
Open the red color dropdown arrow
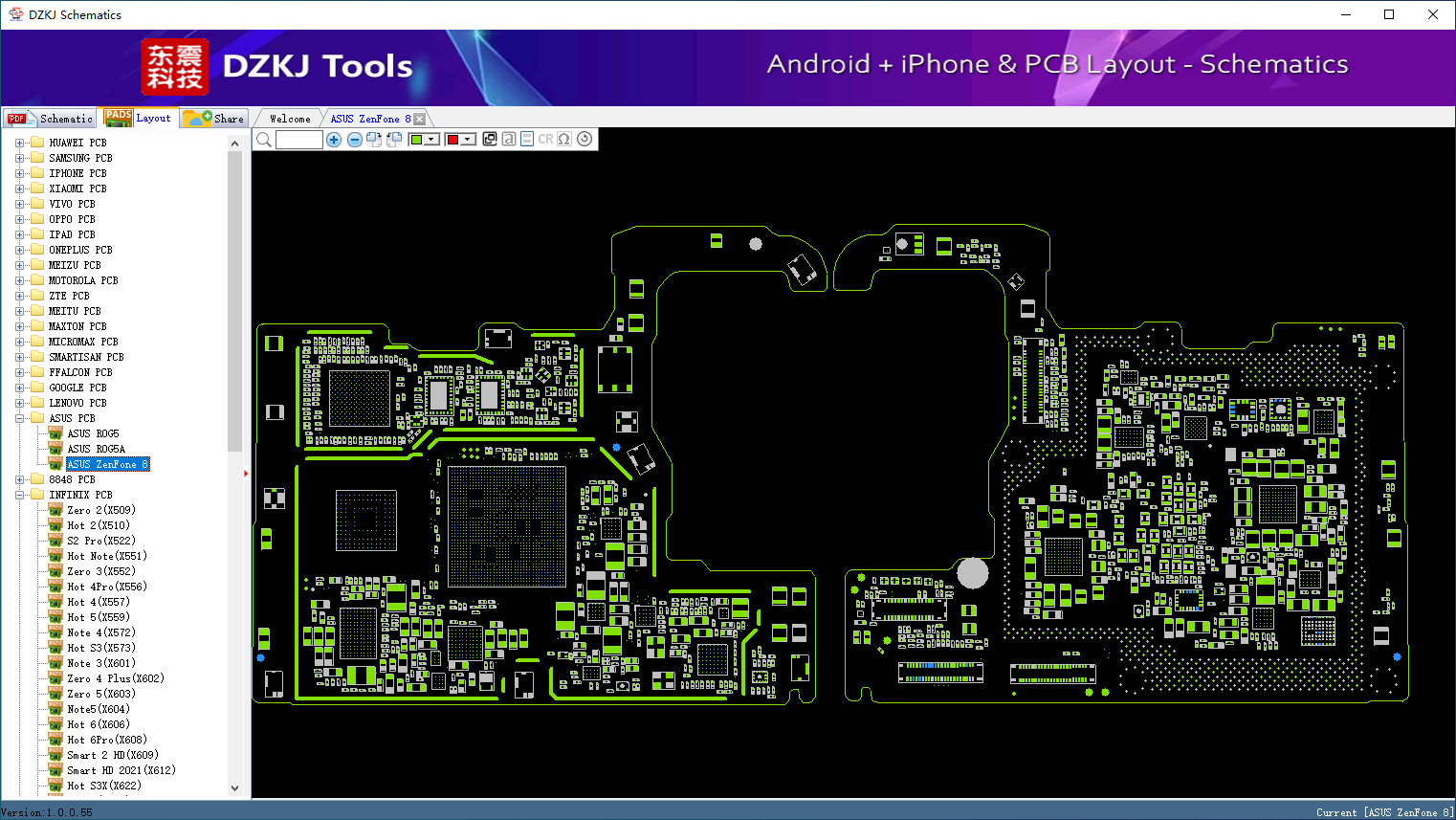468,140
